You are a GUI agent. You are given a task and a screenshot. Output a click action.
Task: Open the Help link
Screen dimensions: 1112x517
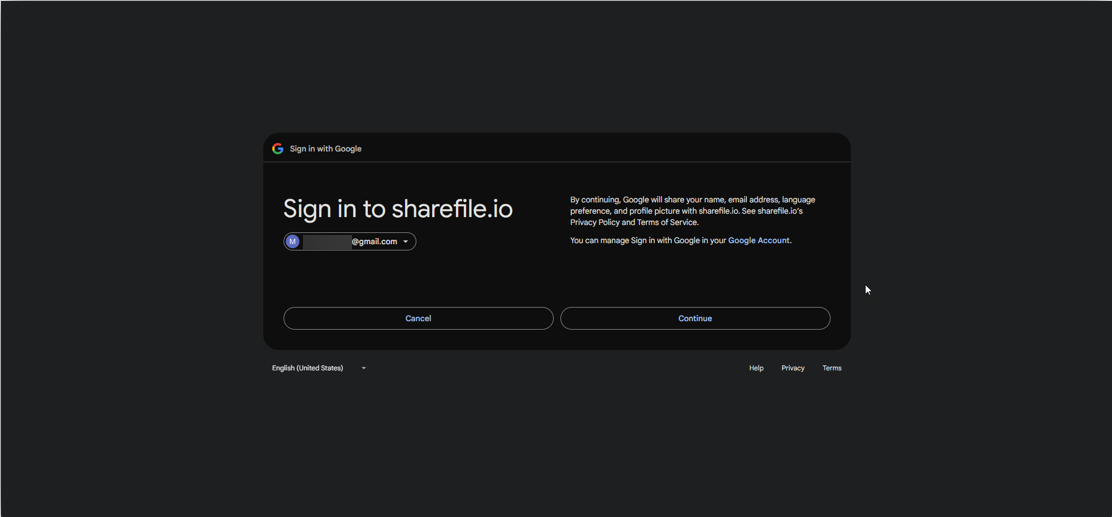pyautogui.click(x=756, y=368)
